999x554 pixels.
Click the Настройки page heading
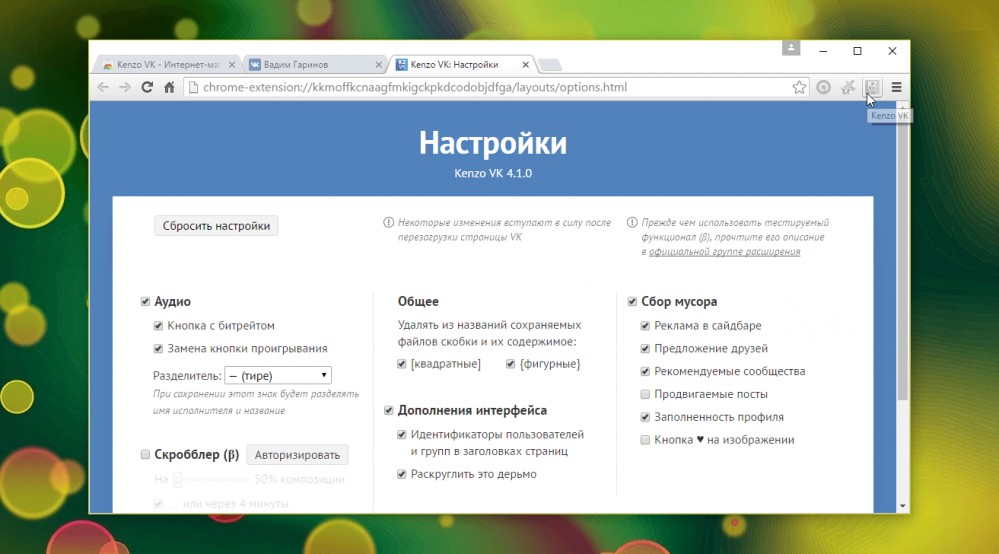492,143
